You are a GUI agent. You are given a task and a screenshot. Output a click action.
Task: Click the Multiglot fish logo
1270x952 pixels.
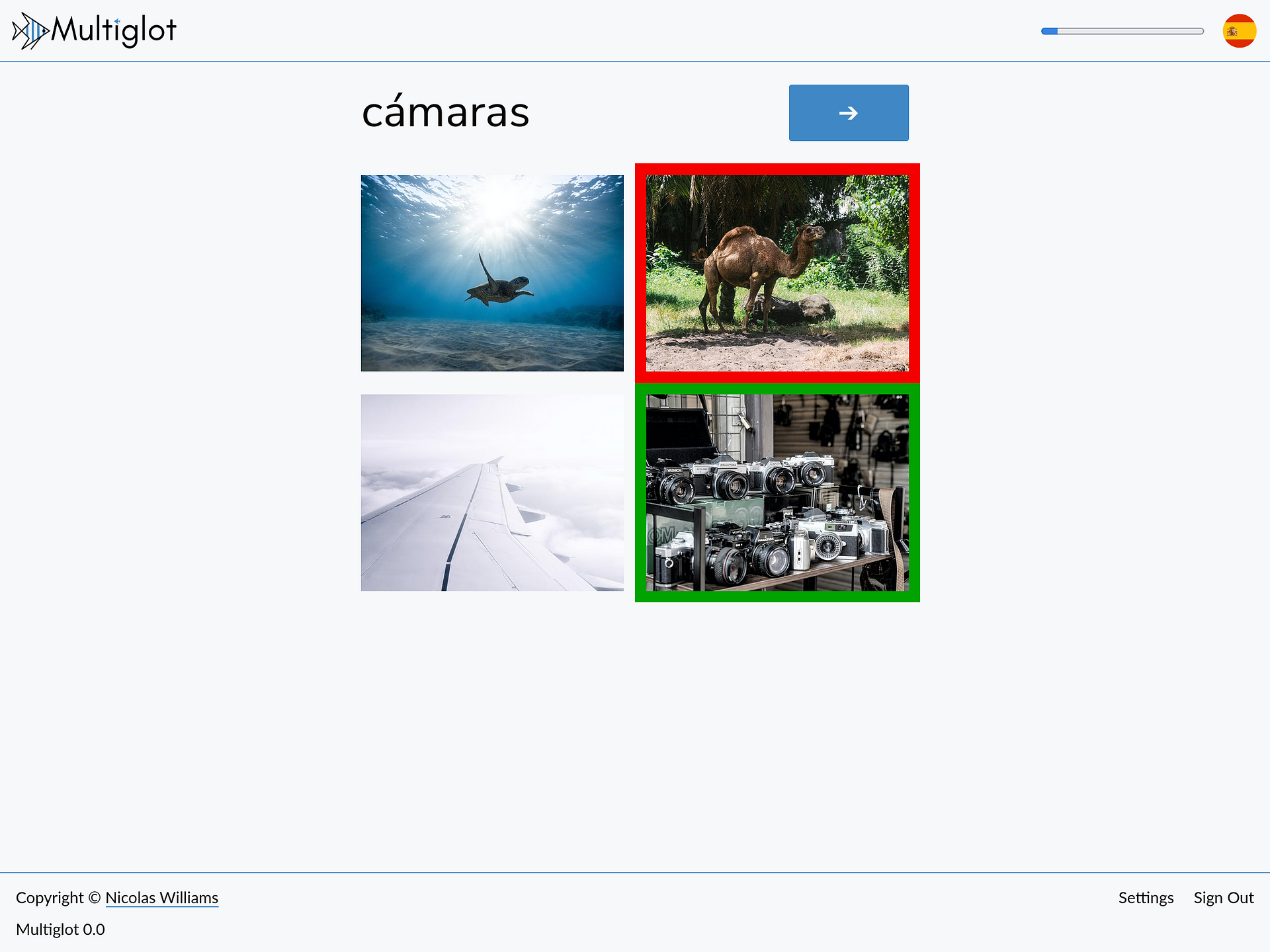pos(30,30)
